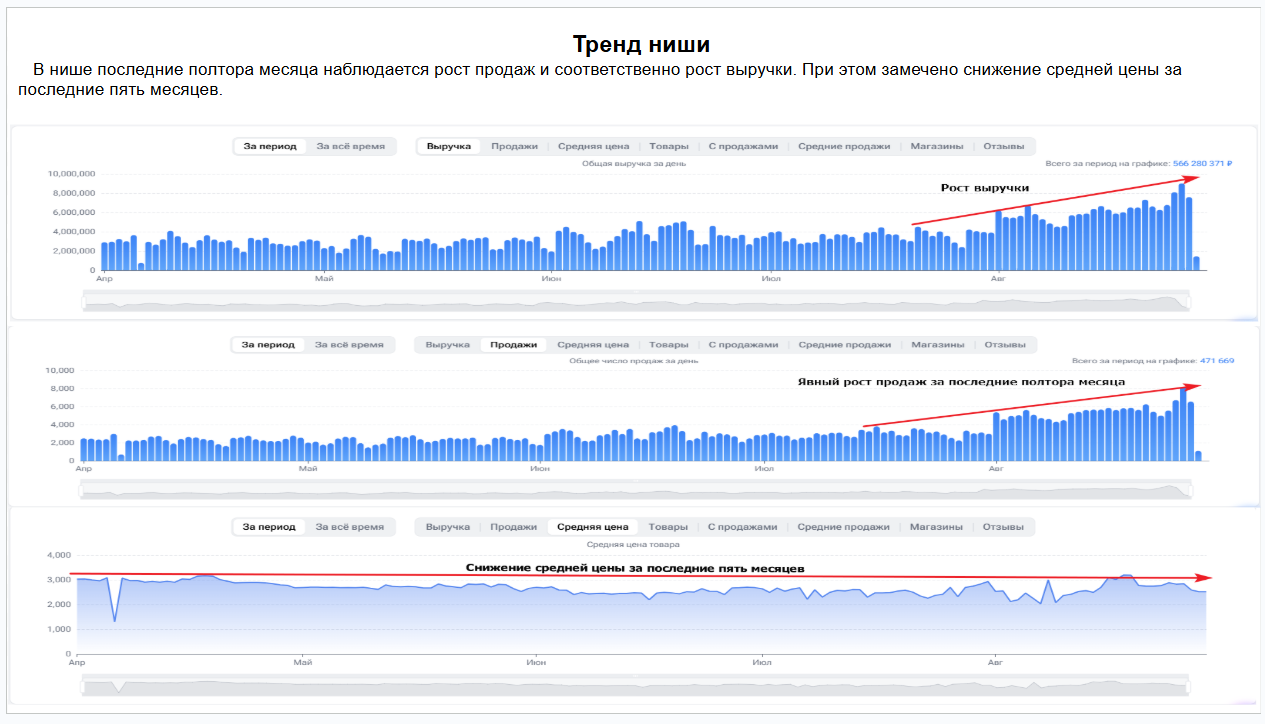Switch bottom chart to "Выручка" tab

click(447, 527)
